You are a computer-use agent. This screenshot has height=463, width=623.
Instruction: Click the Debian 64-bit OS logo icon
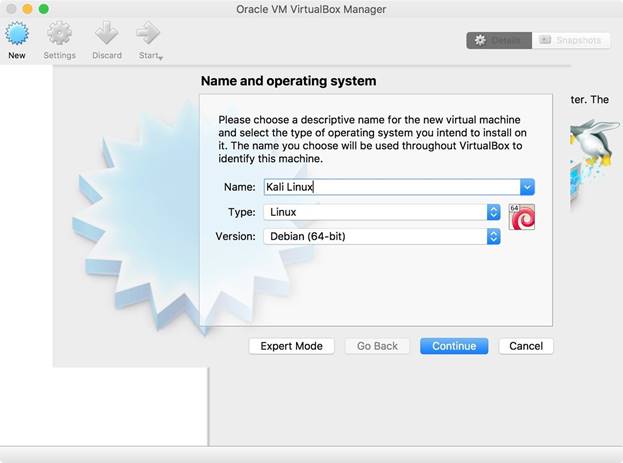tap(522, 217)
